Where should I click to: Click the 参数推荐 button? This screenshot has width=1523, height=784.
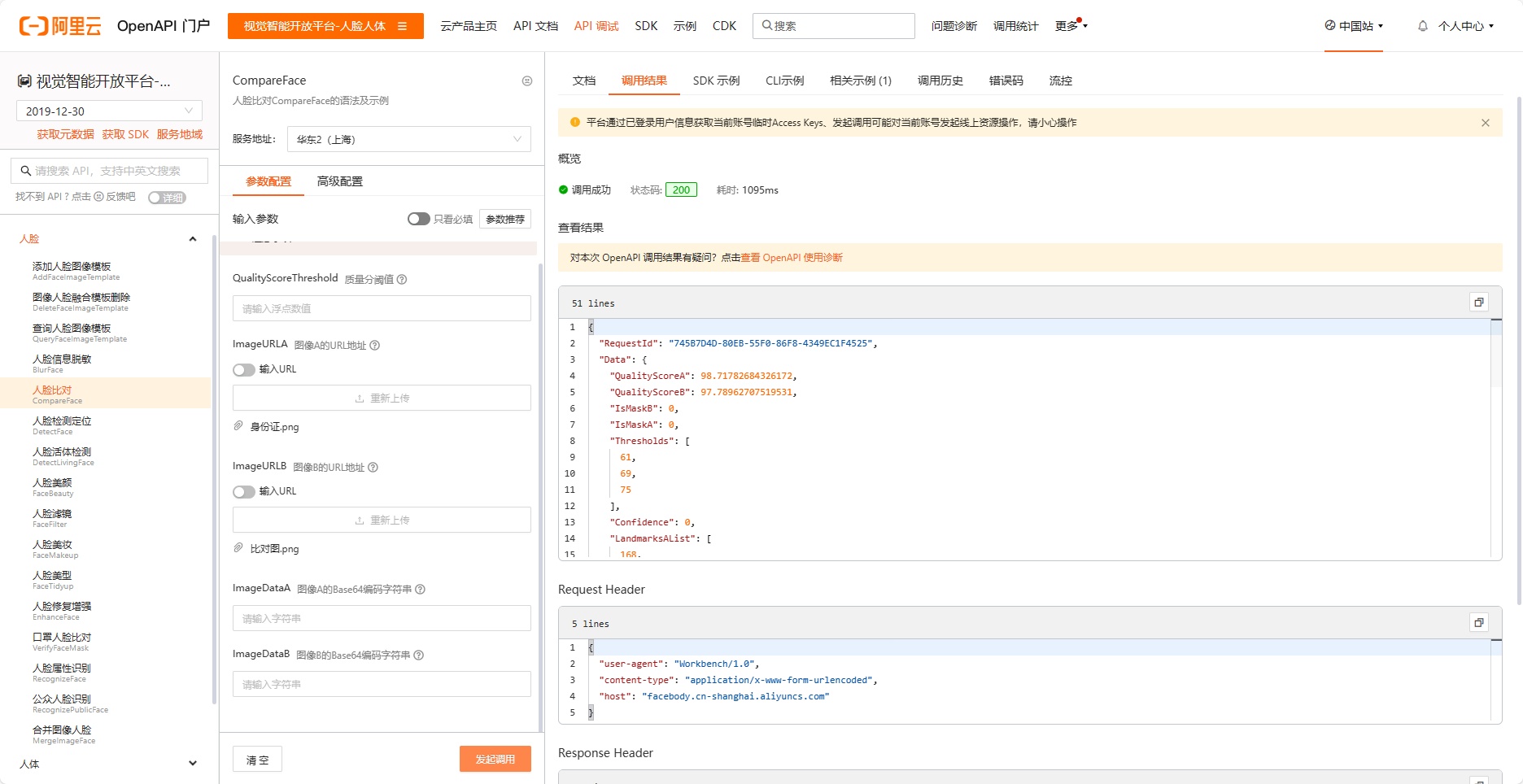pyautogui.click(x=505, y=219)
